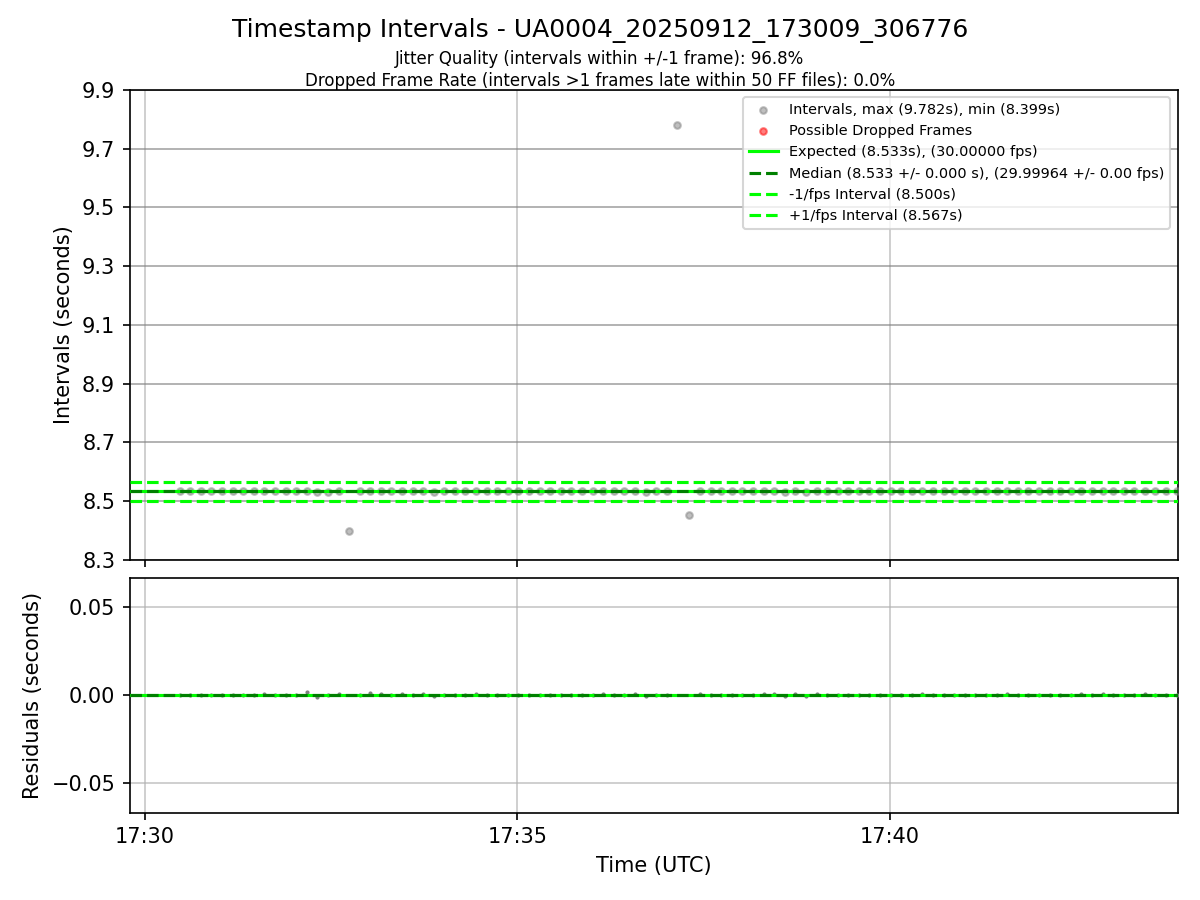The width and height of the screenshot is (1200, 900).
Task: Click the 17:30 x-axis tick label
Action: click(x=145, y=835)
